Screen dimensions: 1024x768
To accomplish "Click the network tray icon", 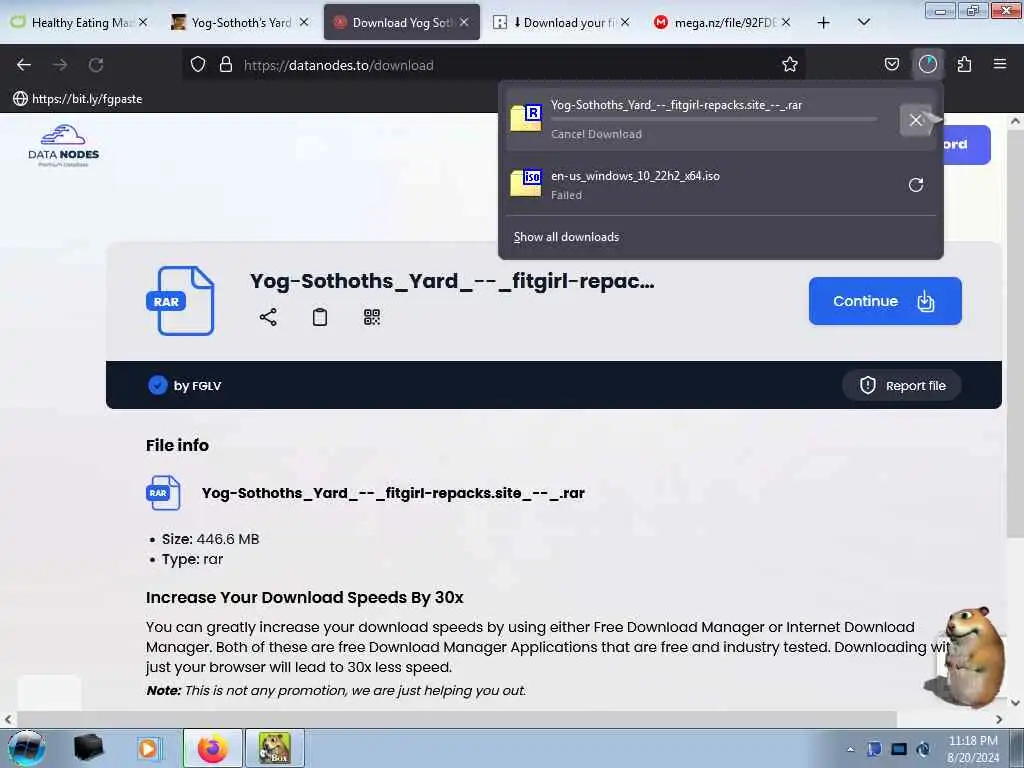I will point(899,749).
